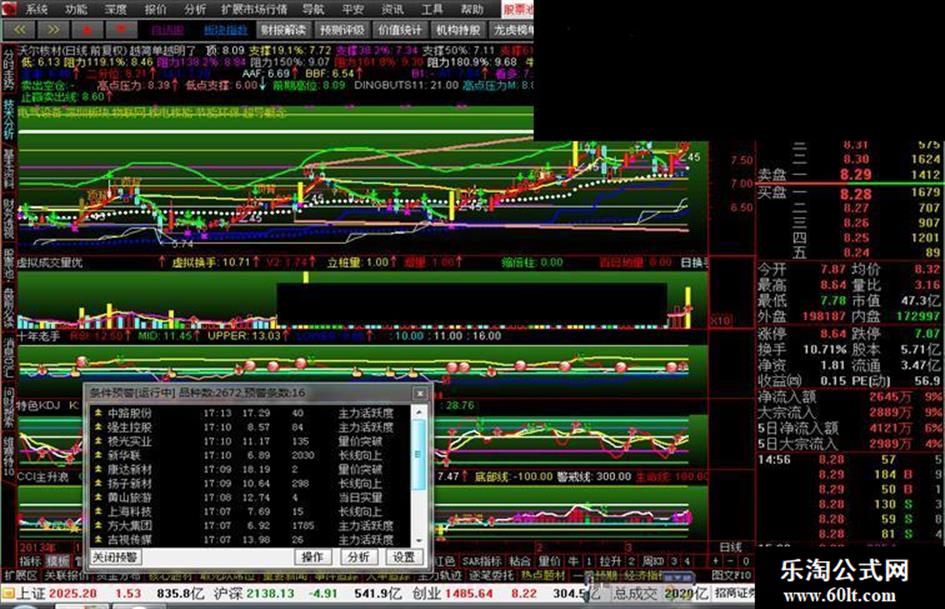
Task: Click the 分析 button in alert dialog
Action: pos(358,557)
